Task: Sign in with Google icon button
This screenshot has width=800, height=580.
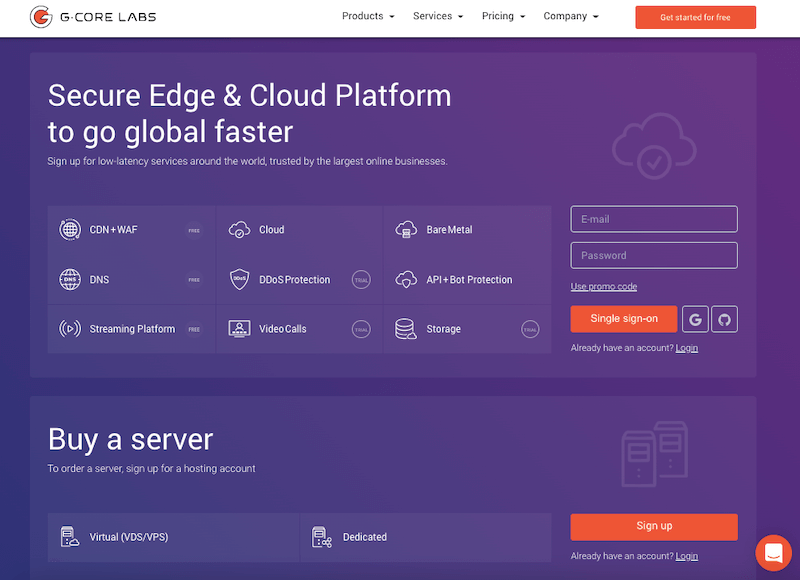Action: tap(695, 319)
